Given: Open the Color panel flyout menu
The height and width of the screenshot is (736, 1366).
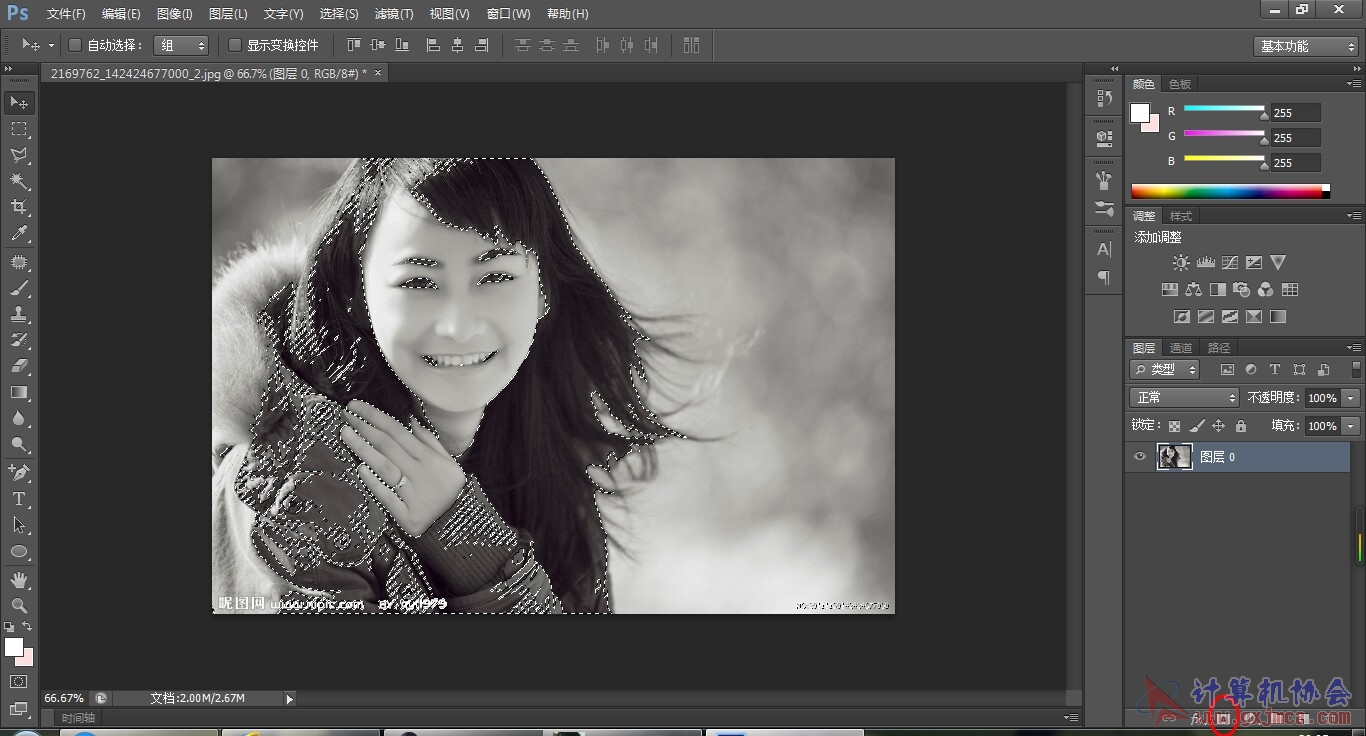Looking at the screenshot, I should point(1354,84).
